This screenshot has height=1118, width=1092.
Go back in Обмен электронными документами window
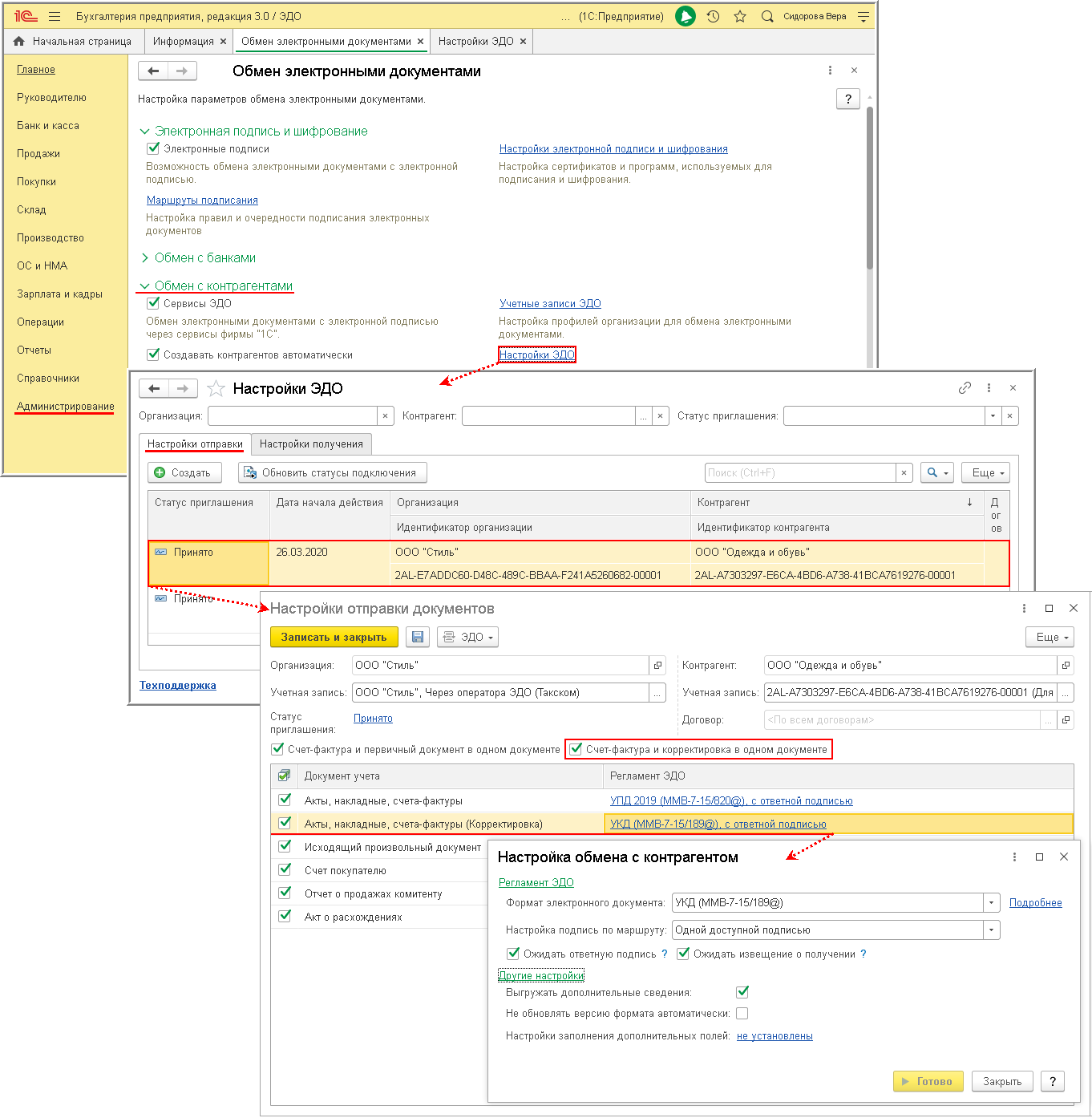[x=153, y=71]
